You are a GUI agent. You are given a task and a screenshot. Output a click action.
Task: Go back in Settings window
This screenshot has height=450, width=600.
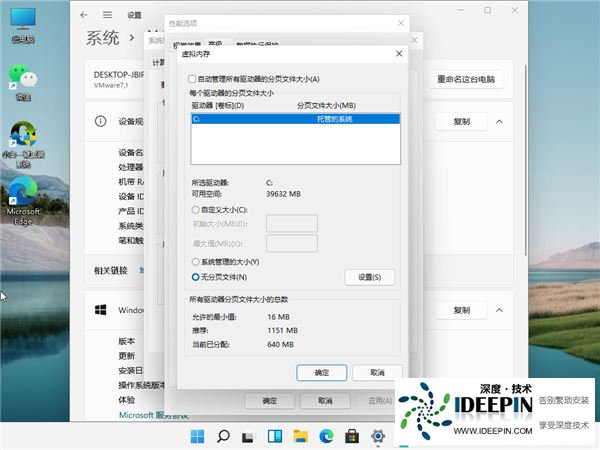[84, 15]
